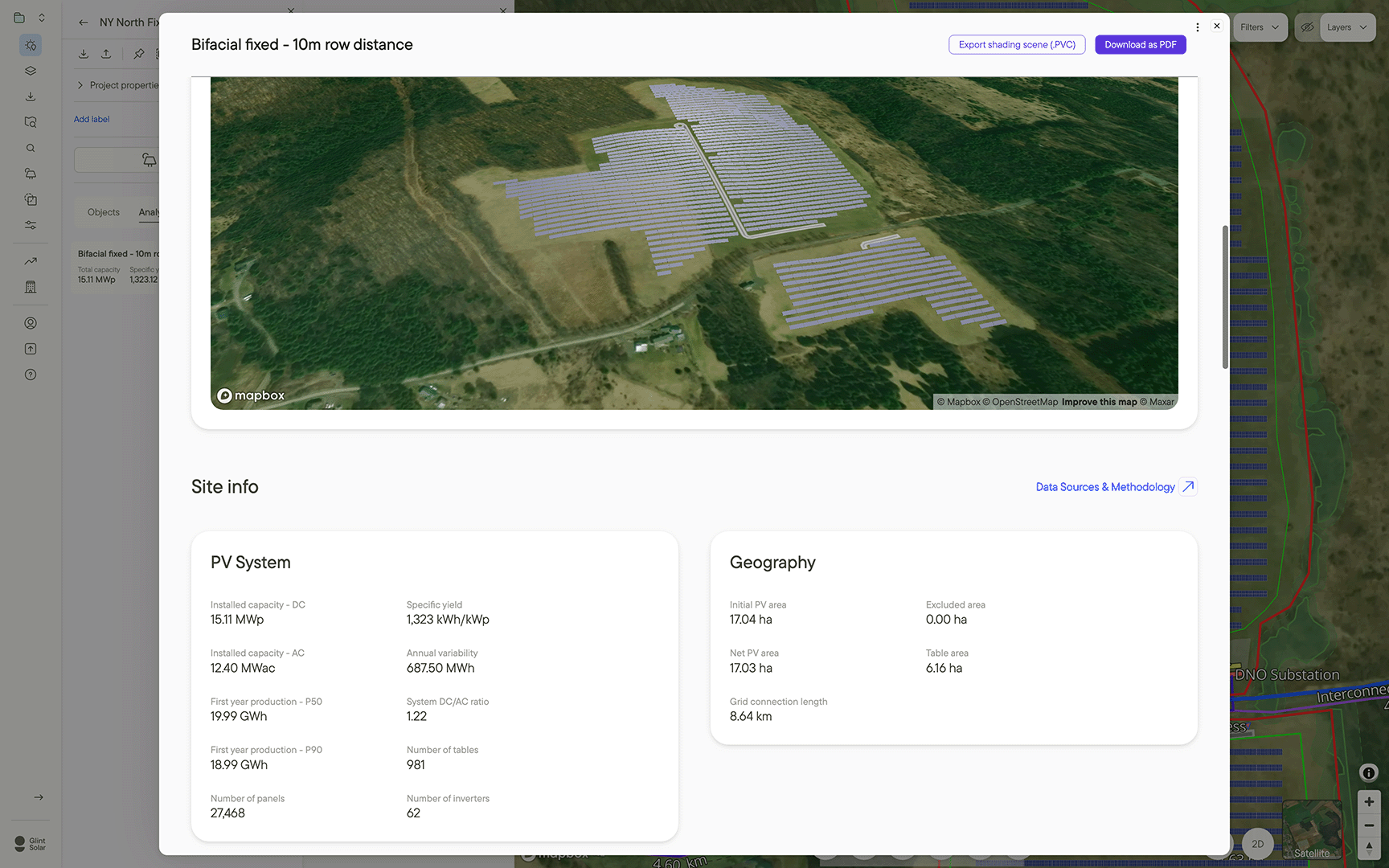The width and height of the screenshot is (1389, 868).
Task: Open the map search sidebar icon
Action: 31,122
